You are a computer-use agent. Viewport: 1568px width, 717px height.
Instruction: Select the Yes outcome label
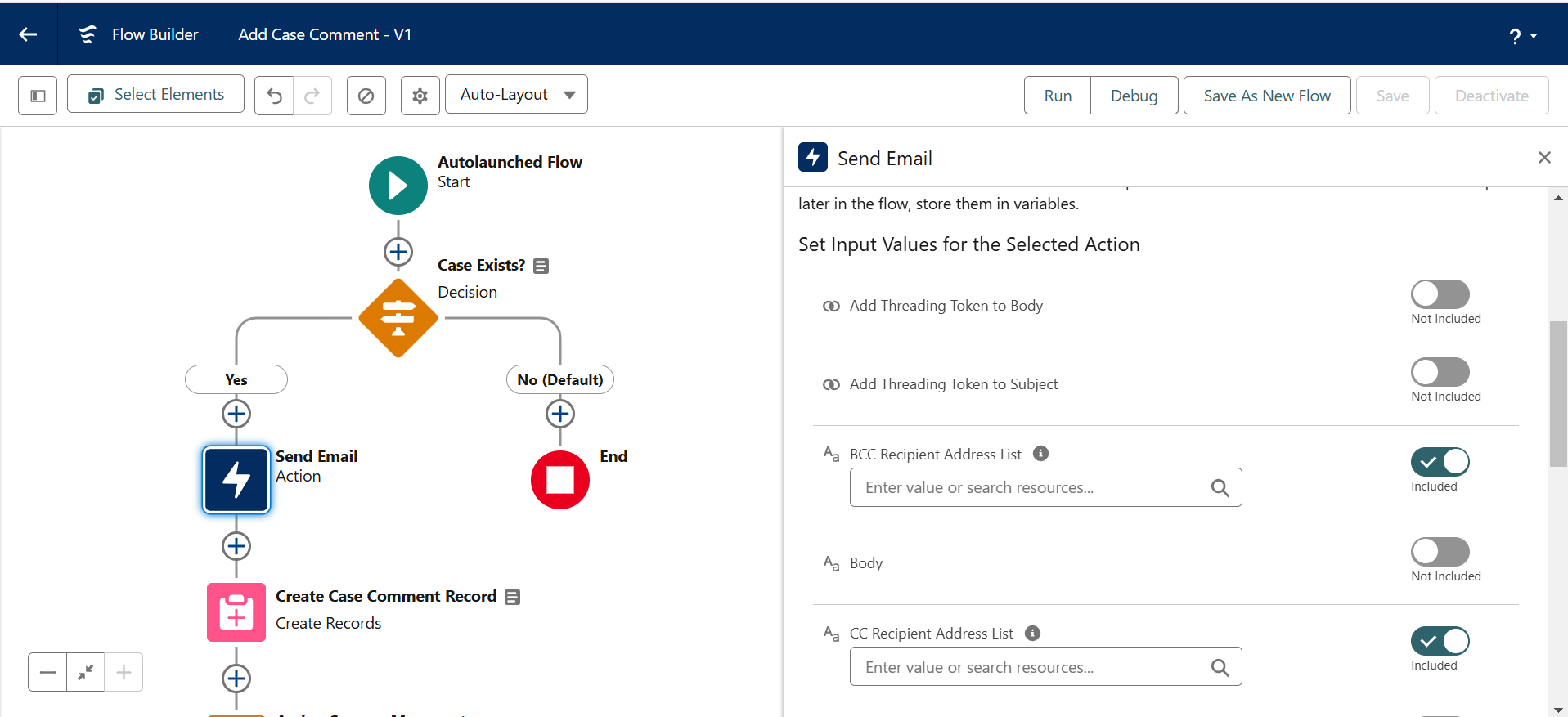(x=236, y=379)
